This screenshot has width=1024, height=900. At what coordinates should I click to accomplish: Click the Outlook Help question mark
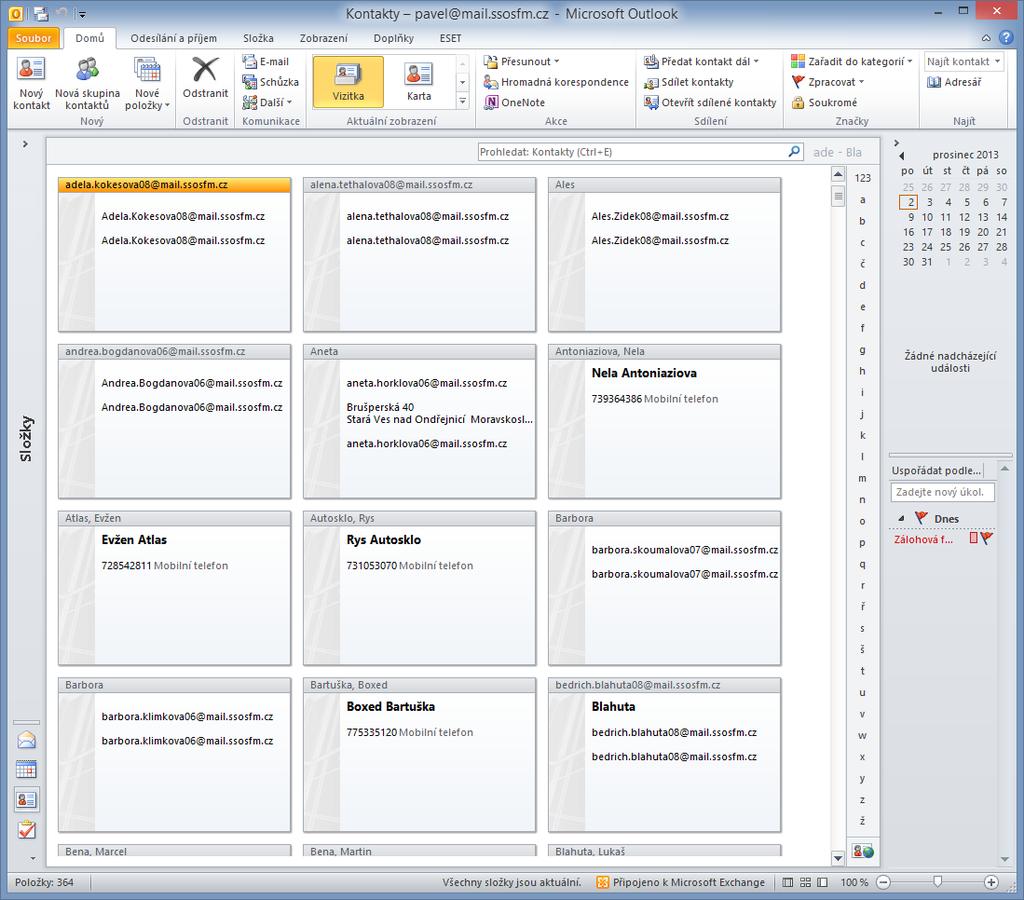click(1006, 37)
